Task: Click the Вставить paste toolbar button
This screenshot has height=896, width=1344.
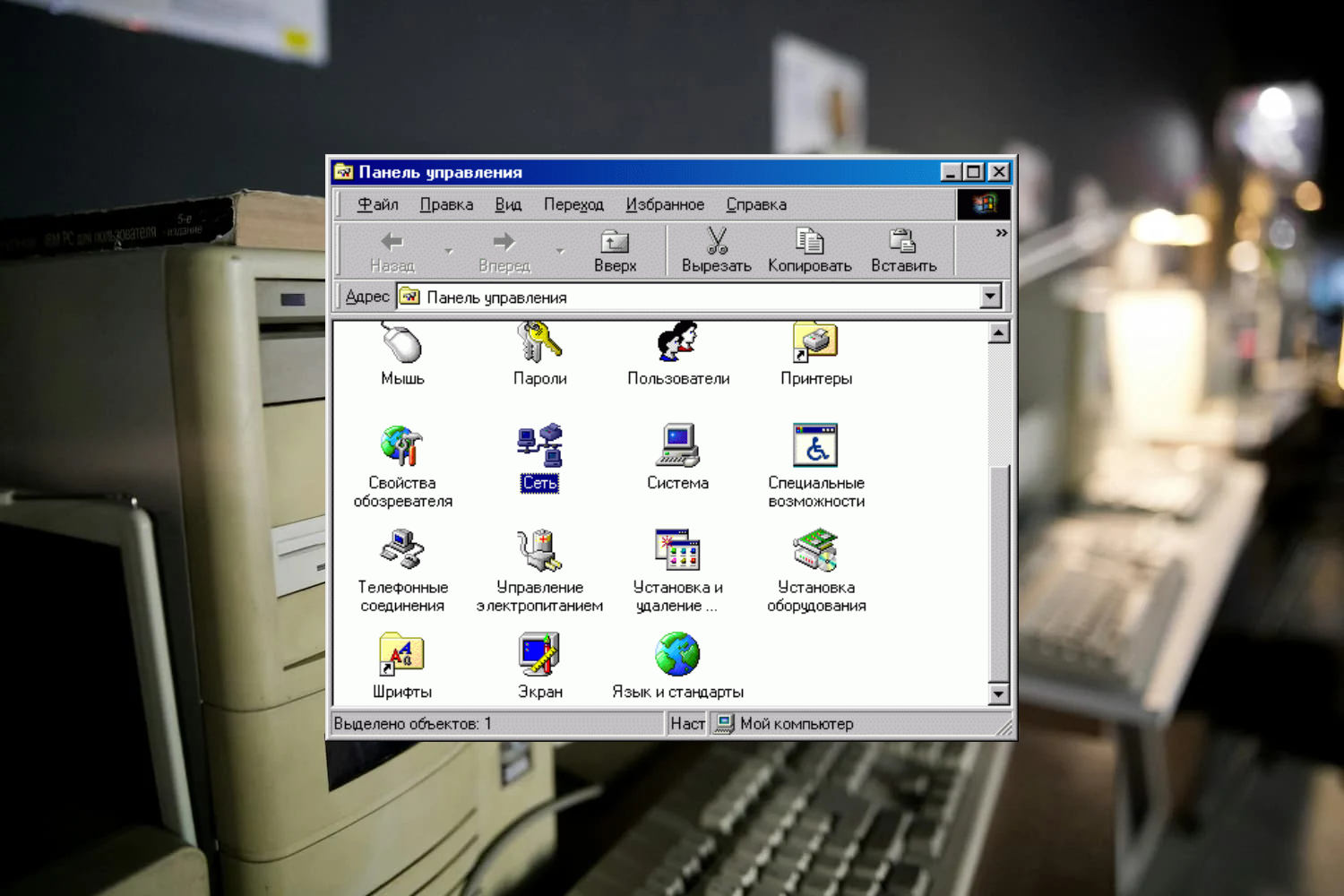Action: tap(903, 250)
